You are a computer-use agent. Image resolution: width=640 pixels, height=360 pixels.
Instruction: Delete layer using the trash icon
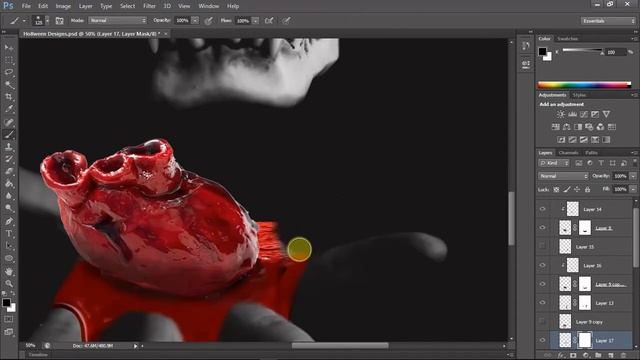[623, 356]
